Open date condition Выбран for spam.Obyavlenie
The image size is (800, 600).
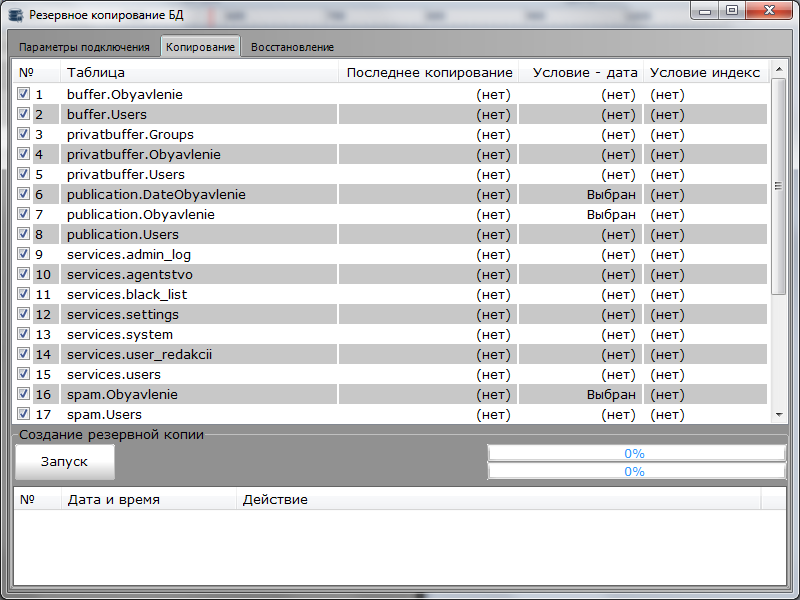click(611, 394)
